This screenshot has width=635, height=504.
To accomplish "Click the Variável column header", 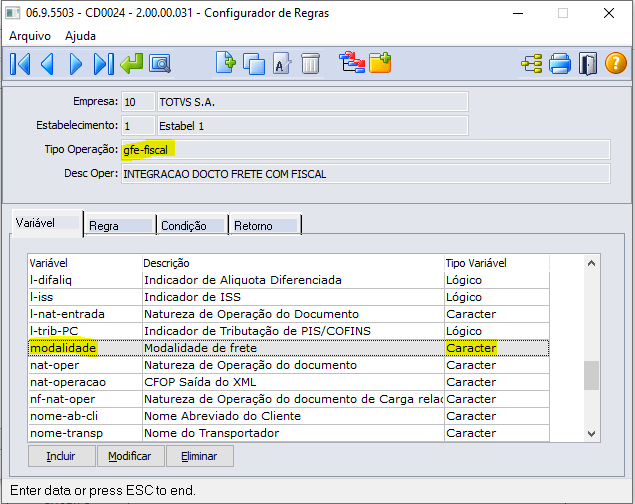I will (x=85, y=263).
